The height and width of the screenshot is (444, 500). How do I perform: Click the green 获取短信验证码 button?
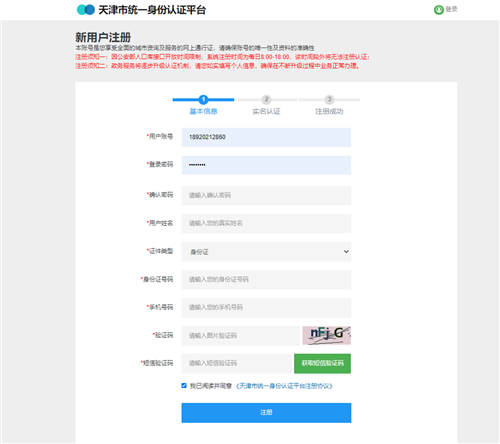tap(322, 363)
